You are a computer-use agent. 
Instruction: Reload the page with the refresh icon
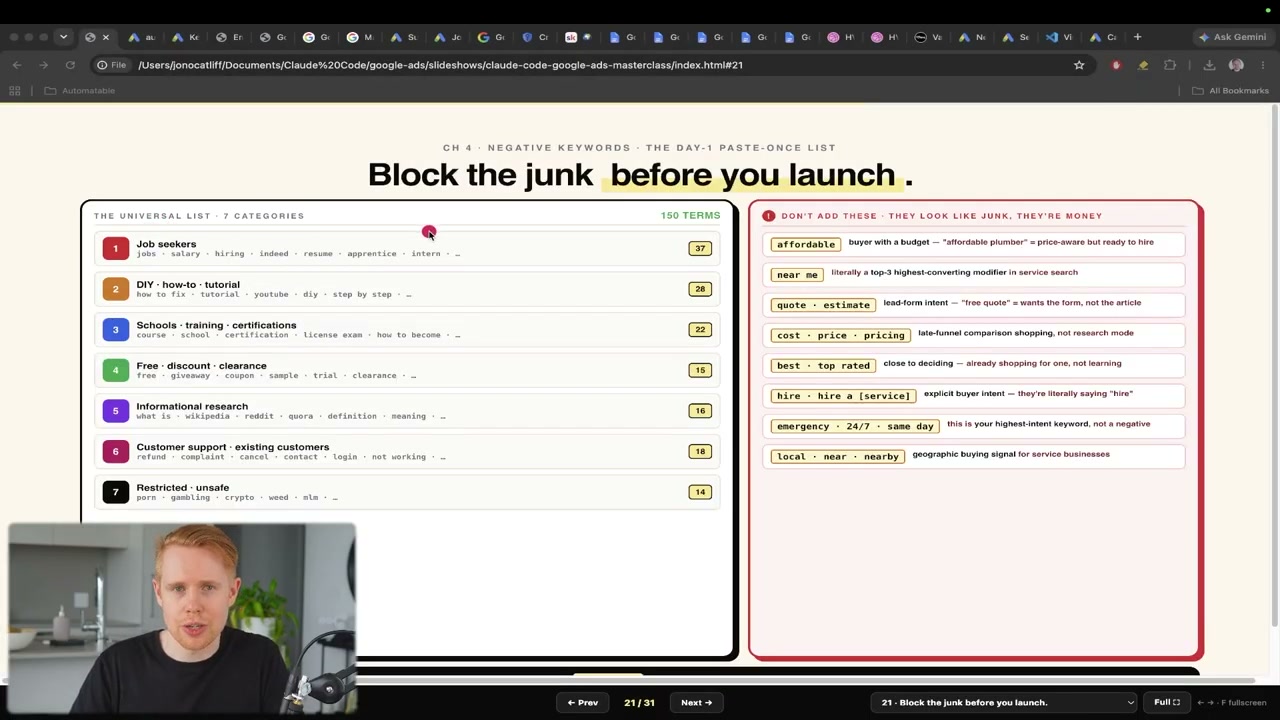coord(70,65)
